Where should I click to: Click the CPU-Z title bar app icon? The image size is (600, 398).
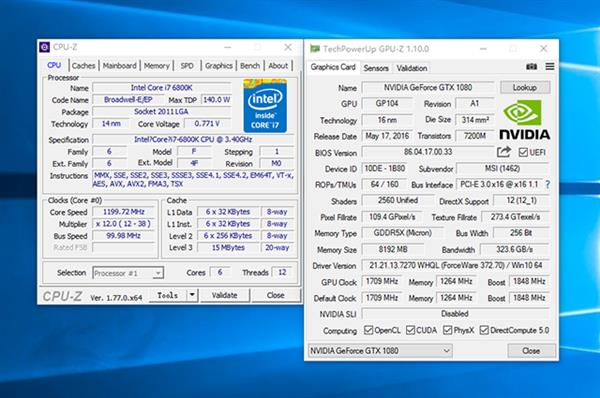44,47
